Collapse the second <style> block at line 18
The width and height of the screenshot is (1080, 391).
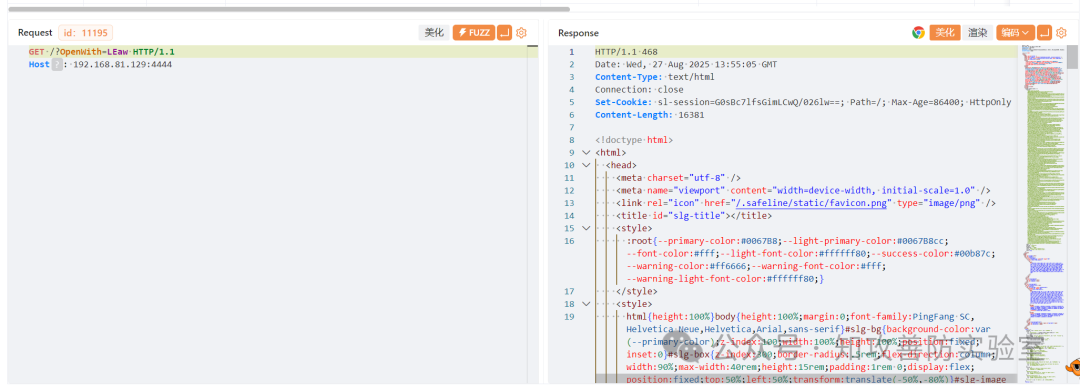tap(585, 304)
